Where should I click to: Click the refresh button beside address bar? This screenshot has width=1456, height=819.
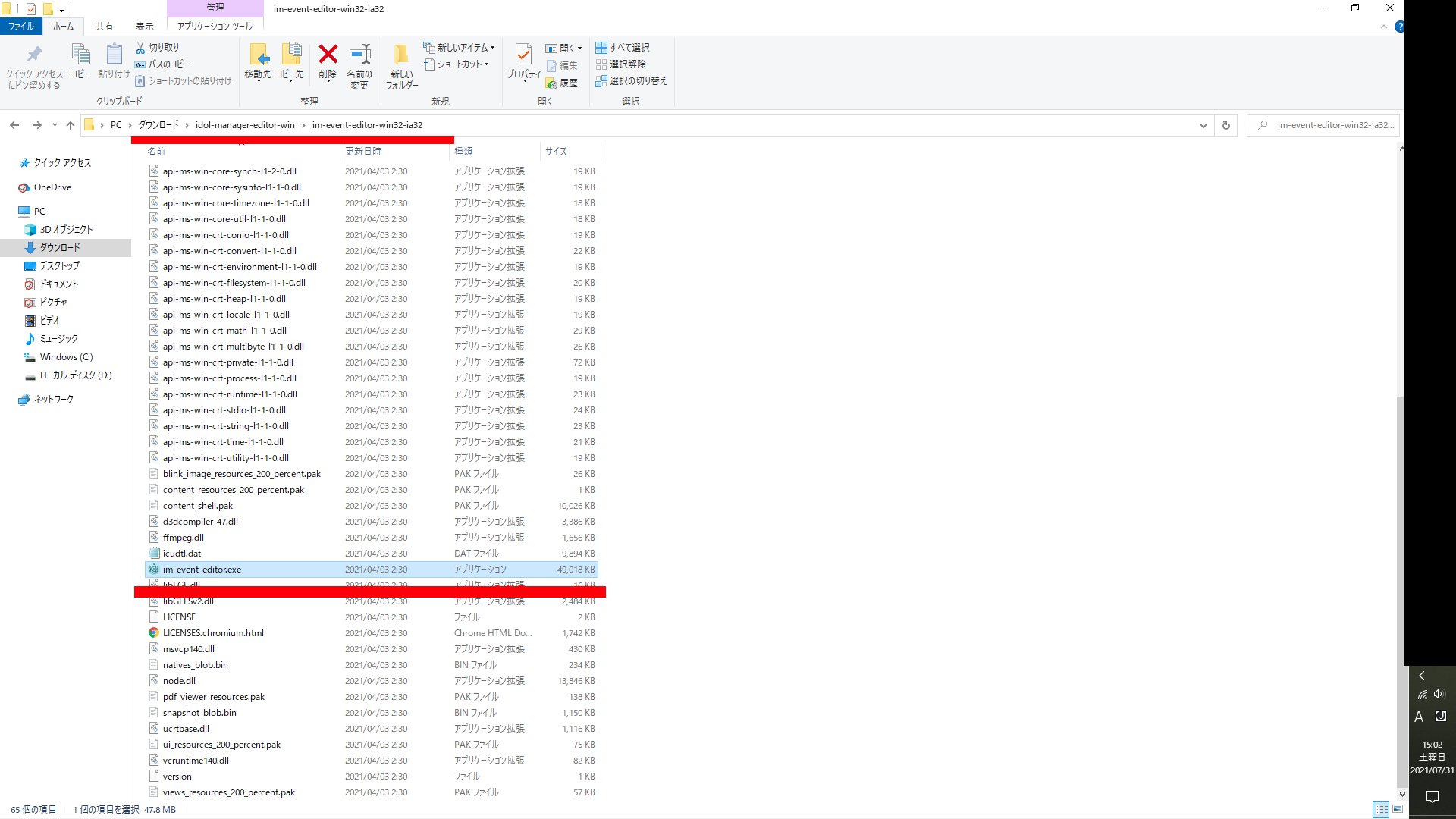(x=1225, y=125)
